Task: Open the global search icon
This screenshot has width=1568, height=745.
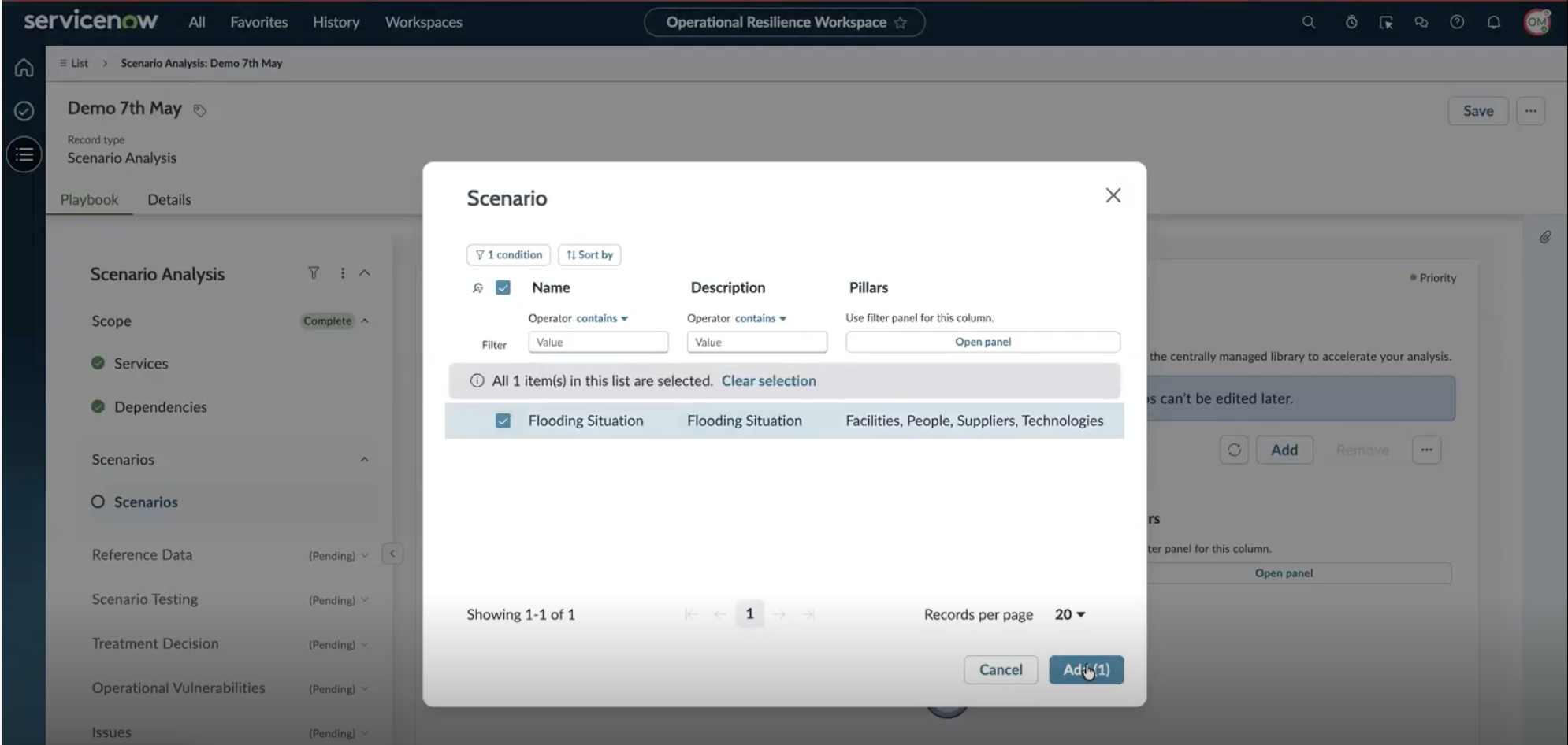Action: coord(1308,22)
